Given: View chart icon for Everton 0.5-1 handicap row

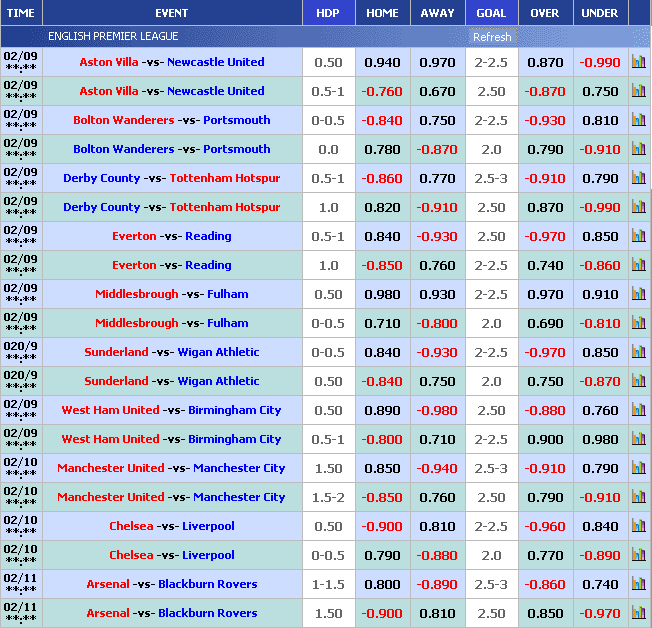Looking at the screenshot, I should pyautogui.click(x=638, y=236).
